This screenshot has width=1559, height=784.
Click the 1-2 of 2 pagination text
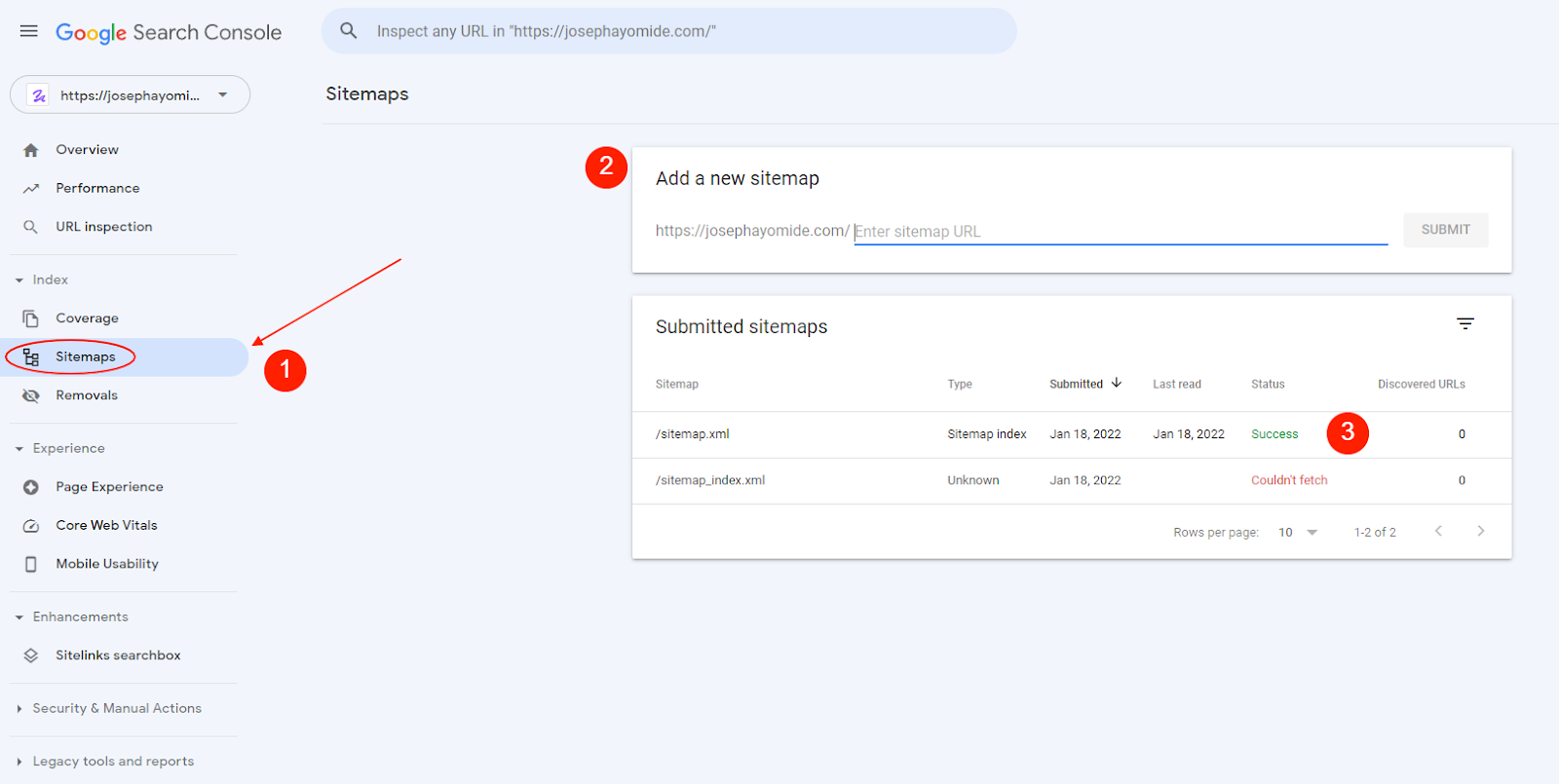(1375, 533)
